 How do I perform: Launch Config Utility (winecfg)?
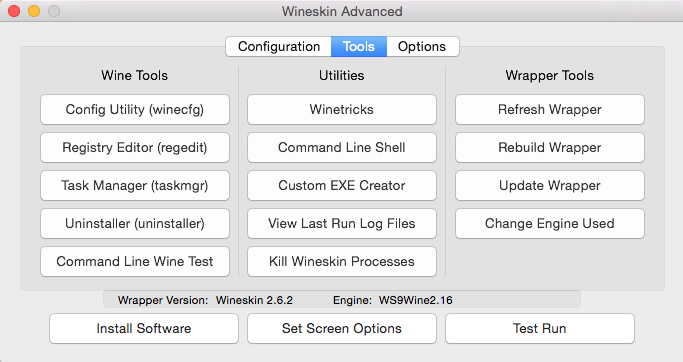135,109
